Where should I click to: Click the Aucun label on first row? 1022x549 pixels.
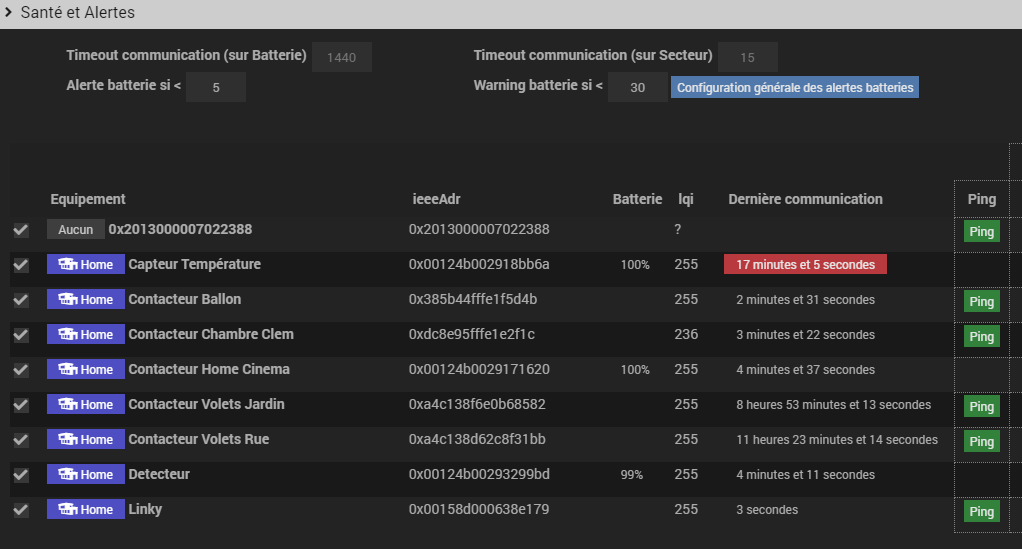[x=75, y=230]
